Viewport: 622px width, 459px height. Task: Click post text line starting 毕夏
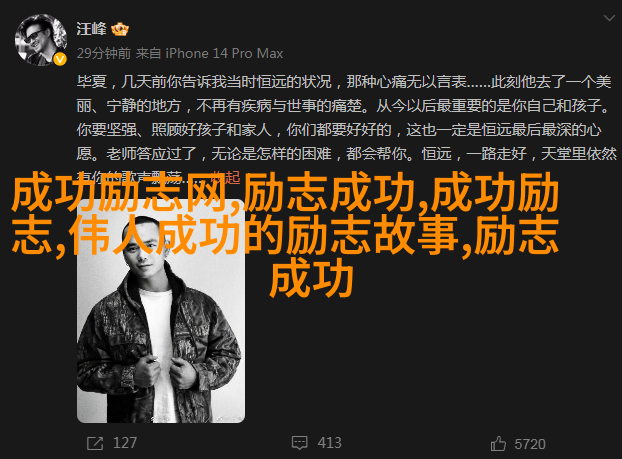[344, 82]
